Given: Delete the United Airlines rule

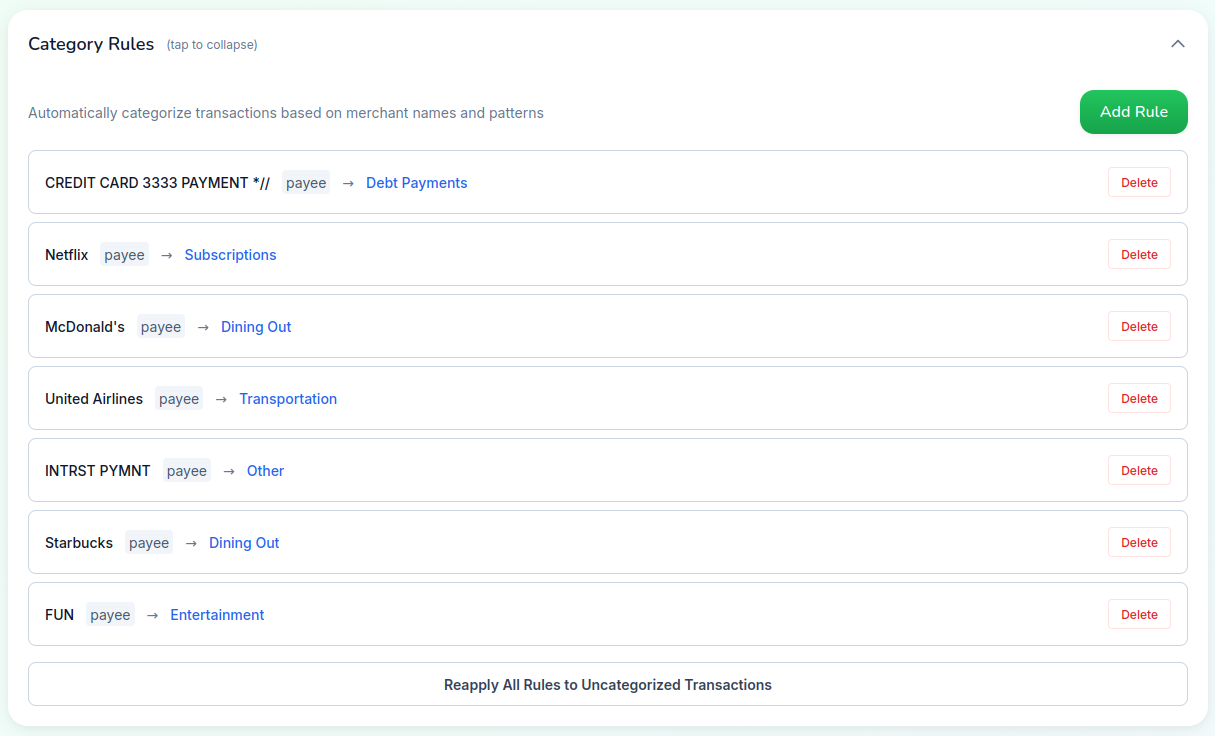Looking at the screenshot, I should click(1139, 398).
